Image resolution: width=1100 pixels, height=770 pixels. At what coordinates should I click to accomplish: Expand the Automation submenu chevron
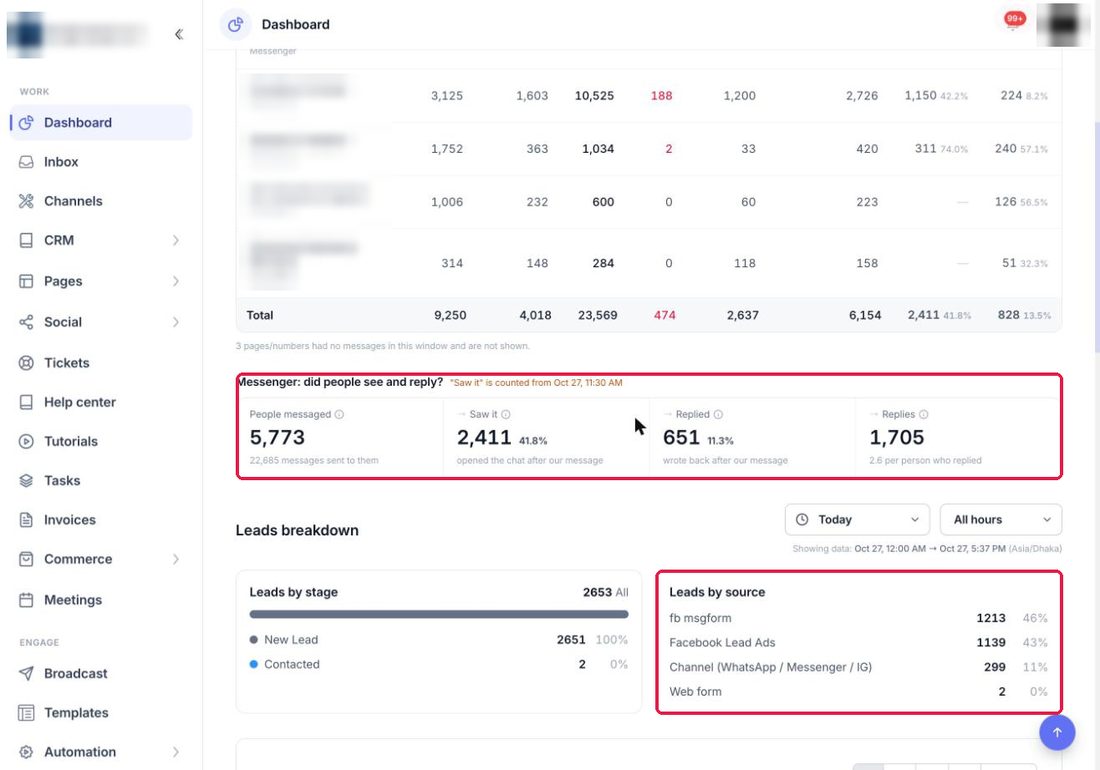tap(175, 752)
